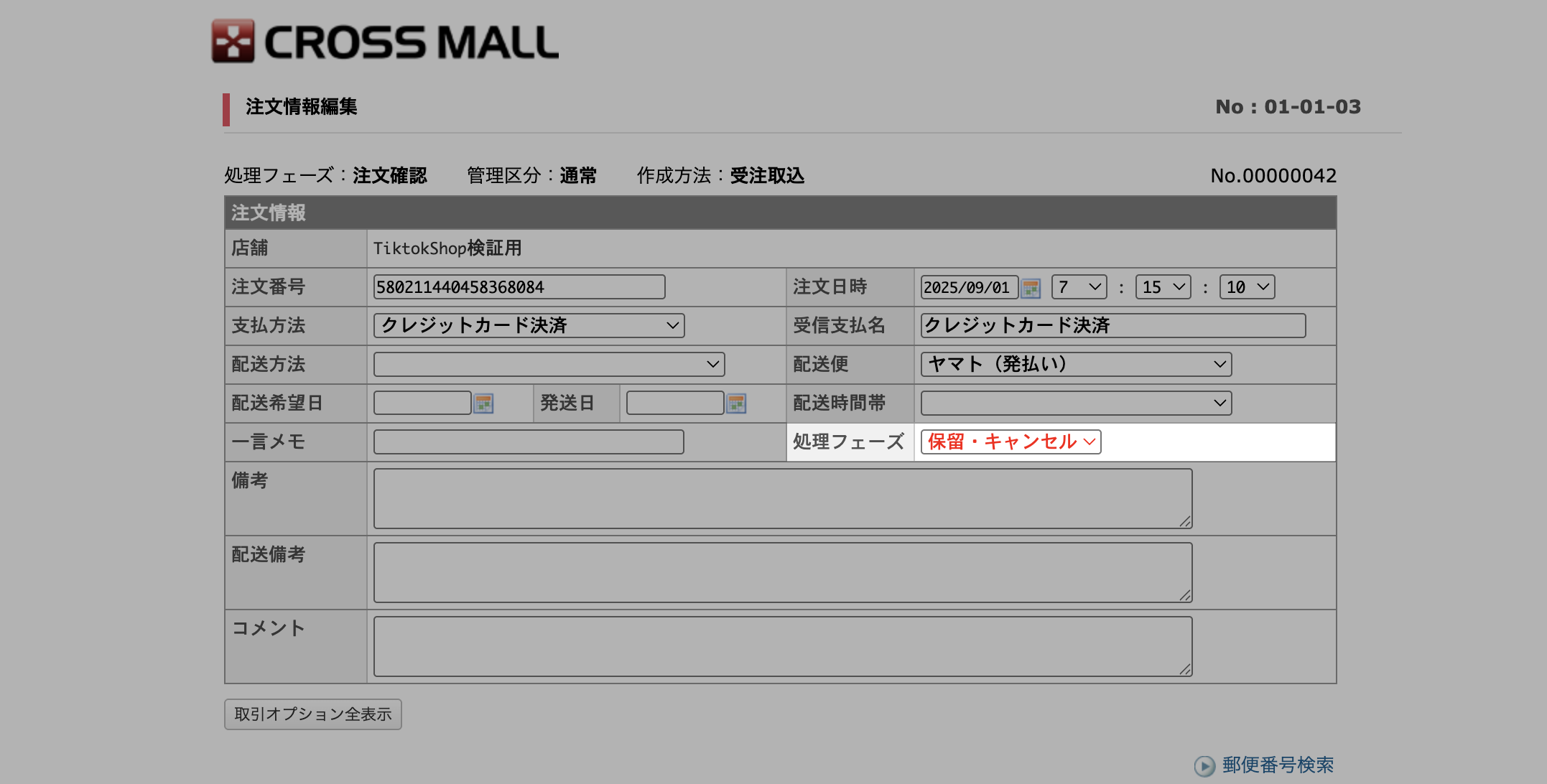Change 処理フェーズ 保留・キャンセル dropdown
Viewport: 1547px width, 784px height.
pos(1011,442)
